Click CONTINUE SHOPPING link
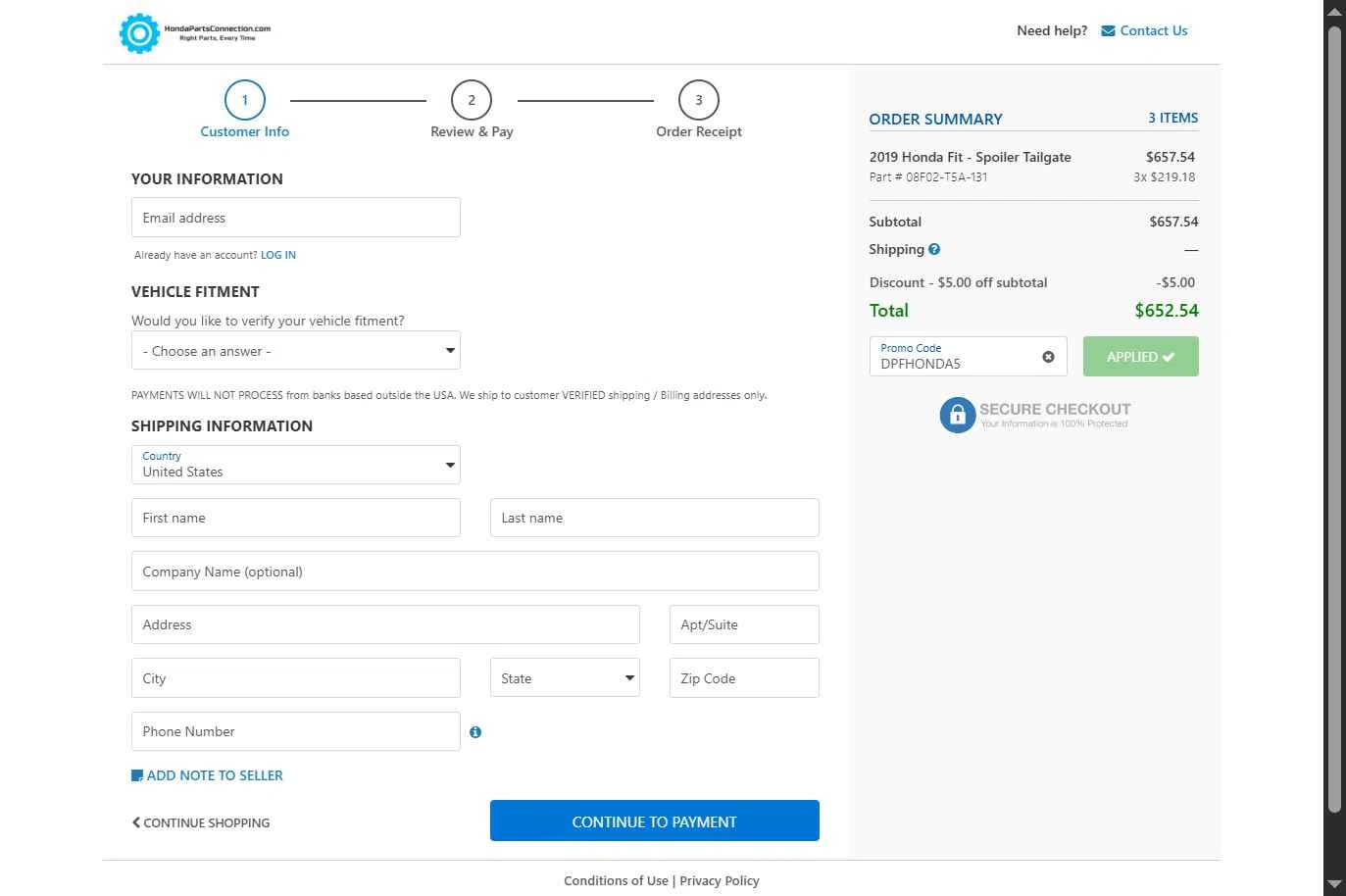This screenshot has width=1346, height=896. [207, 823]
